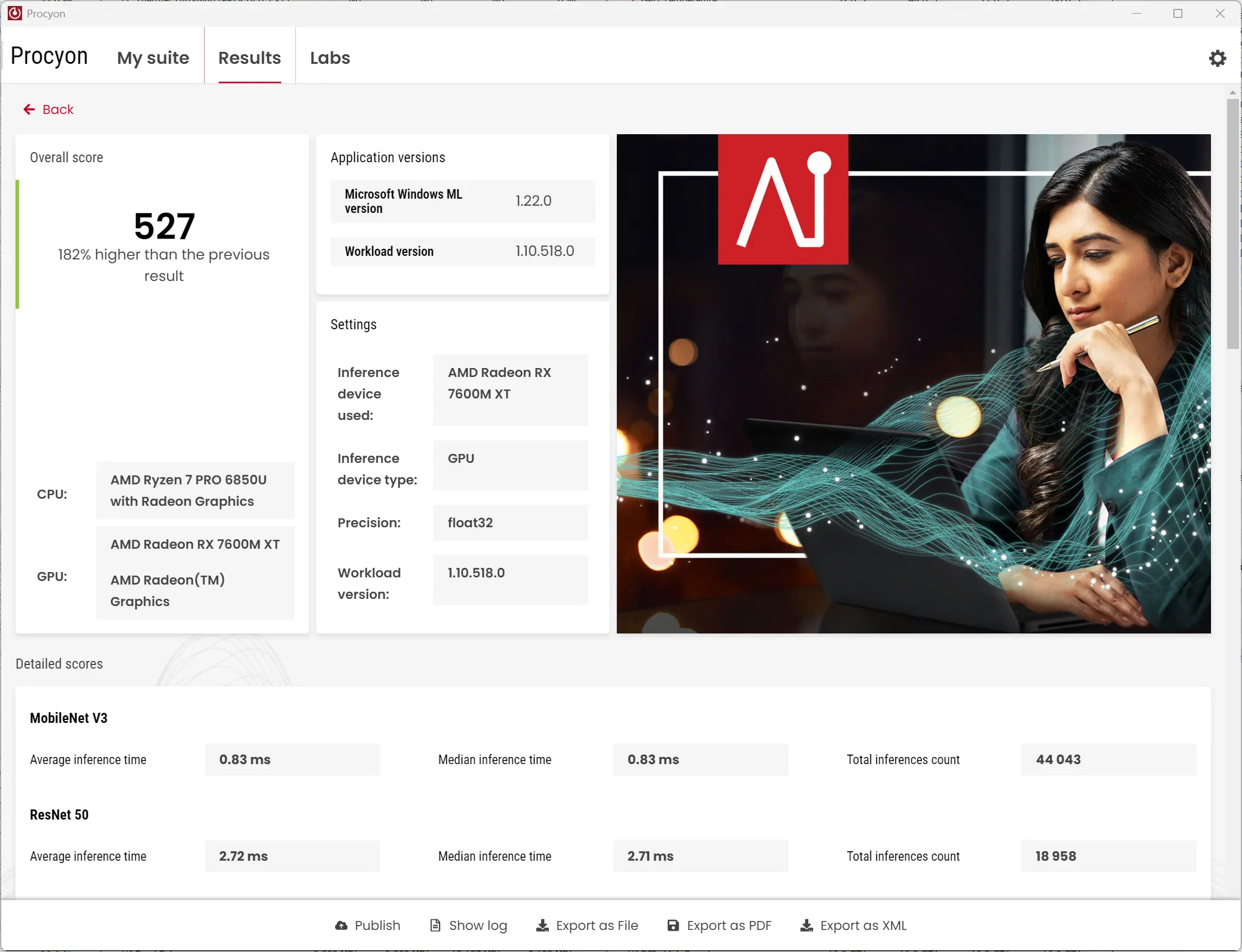Click the scrollbar up arrow
Screen dimensions: 1242x952
pos(1232,93)
